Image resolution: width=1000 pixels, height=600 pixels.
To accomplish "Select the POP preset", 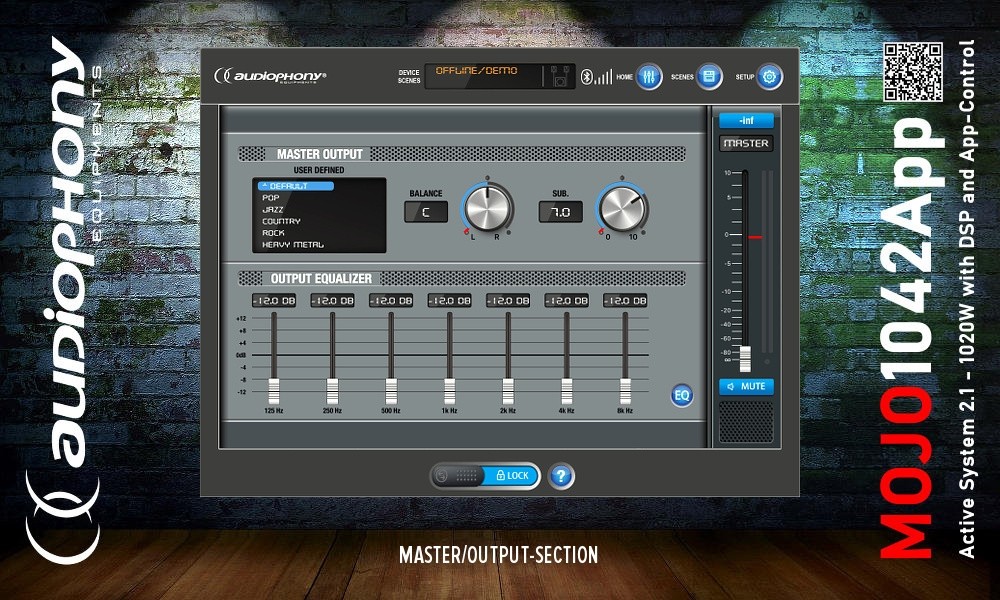I will tap(271, 198).
